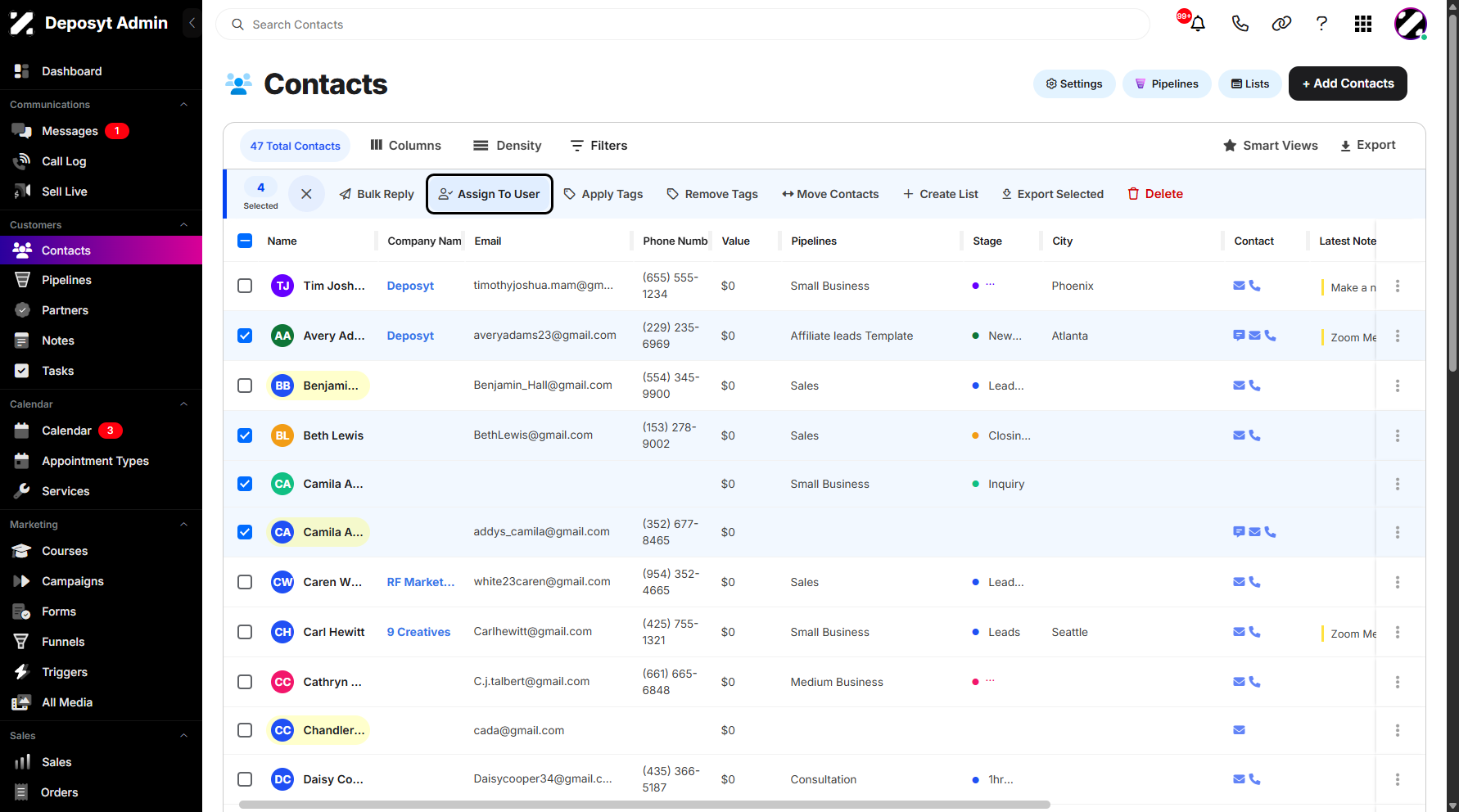Click the 47 Total Contacts chip
This screenshot has height=812, width=1459.
pyautogui.click(x=296, y=146)
